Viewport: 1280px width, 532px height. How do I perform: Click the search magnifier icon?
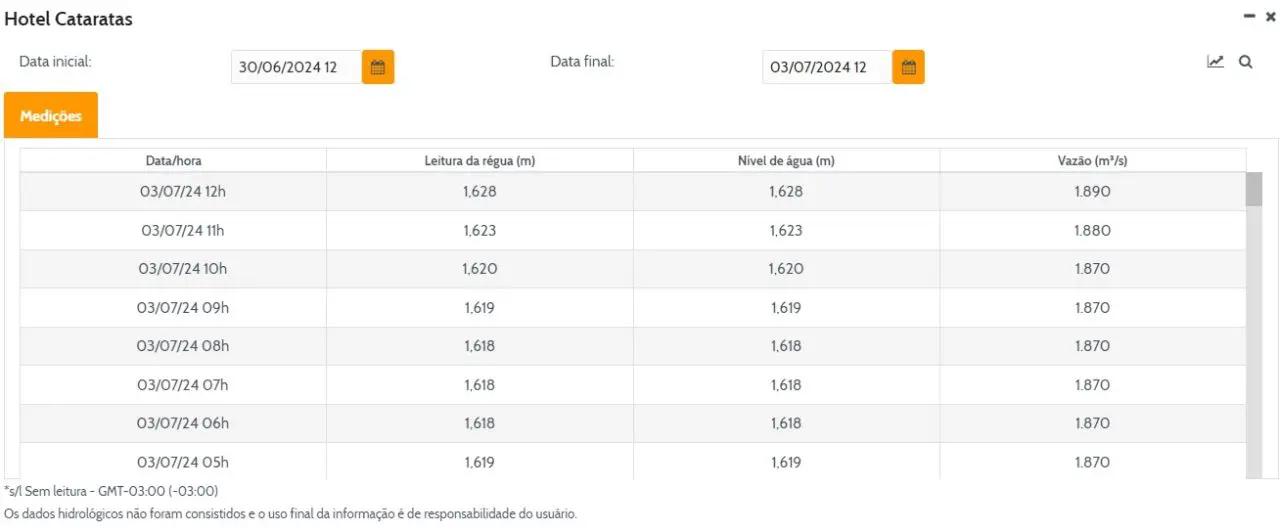point(1245,62)
